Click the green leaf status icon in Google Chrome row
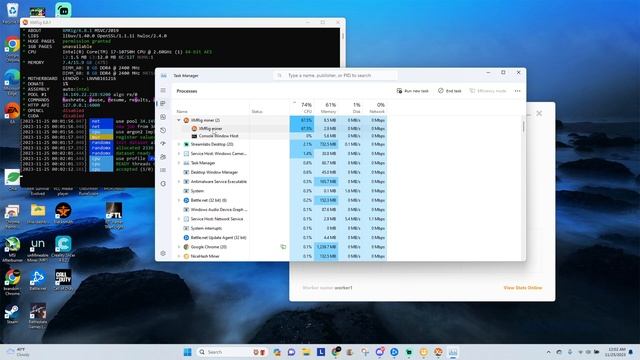The height and width of the screenshot is (360, 640). click(283, 247)
